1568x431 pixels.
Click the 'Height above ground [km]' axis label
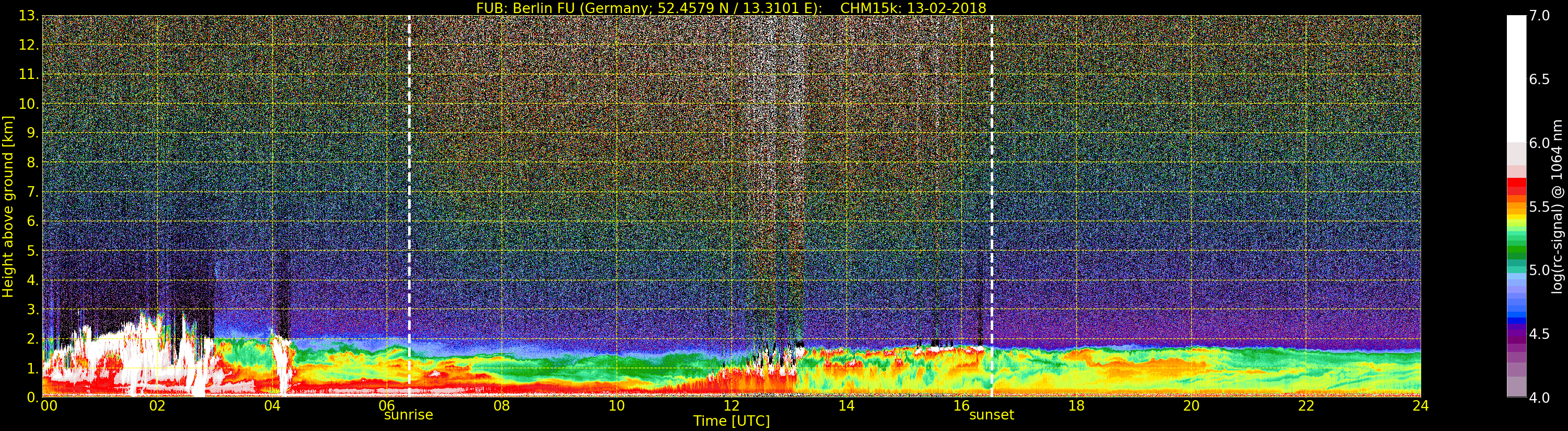tap(8, 206)
